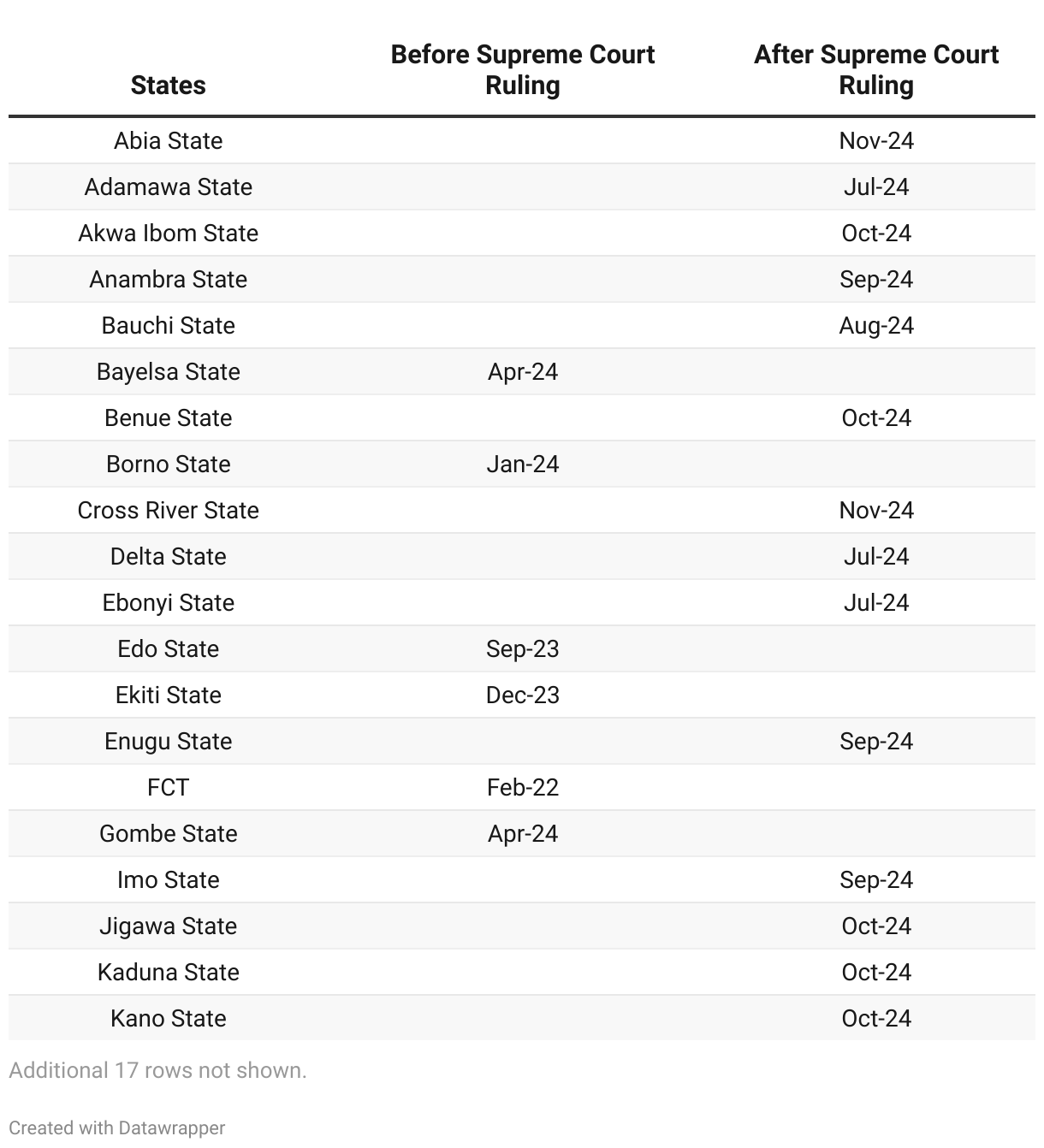The height and width of the screenshot is (1148, 1044).
Task: Select the Abia State row label
Action: (168, 140)
